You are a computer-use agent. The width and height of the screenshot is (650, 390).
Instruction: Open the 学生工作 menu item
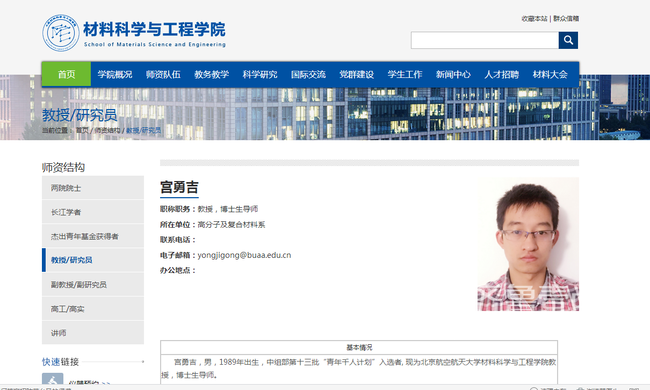(x=405, y=74)
